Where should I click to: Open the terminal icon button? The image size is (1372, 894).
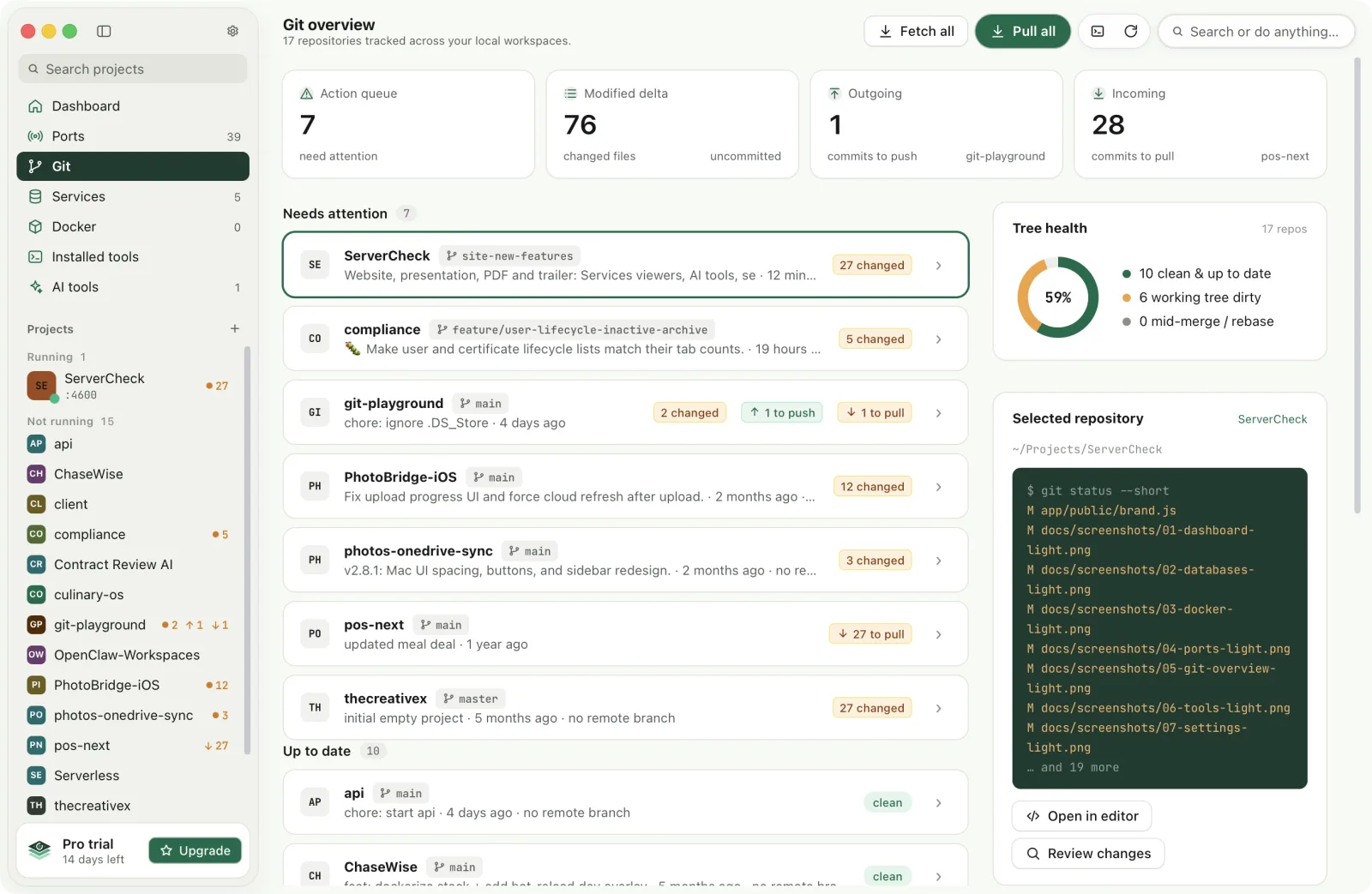point(1098,32)
